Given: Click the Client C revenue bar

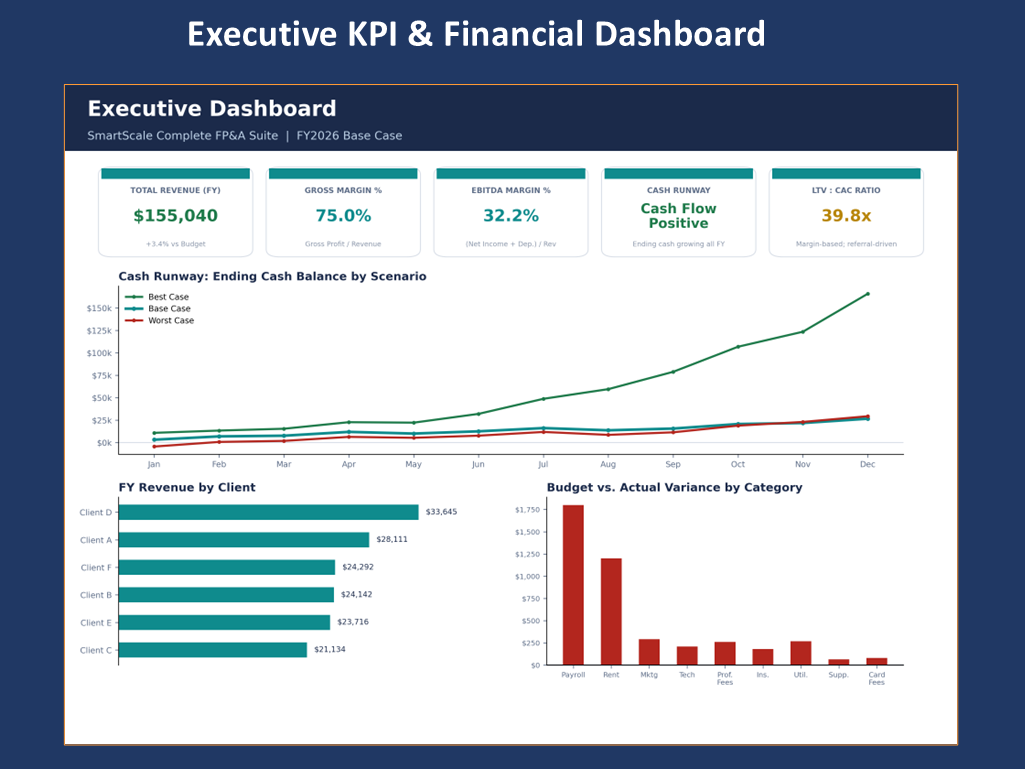Looking at the screenshot, I should pos(213,649).
